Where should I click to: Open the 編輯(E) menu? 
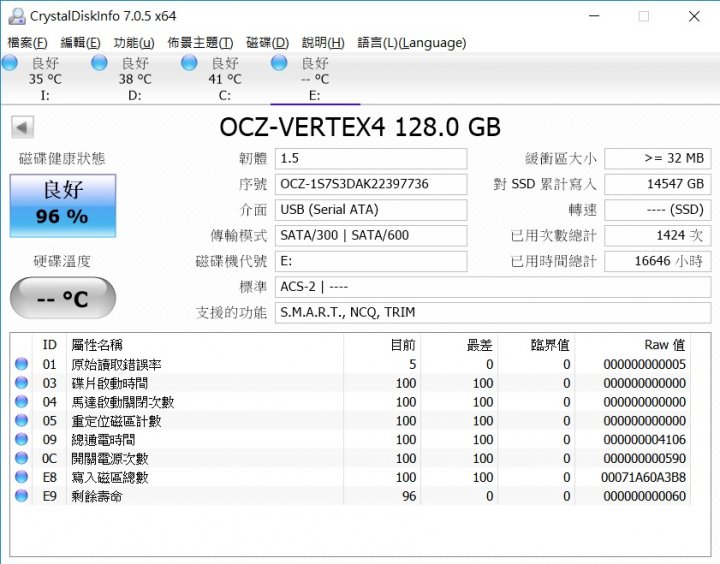(x=80, y=43)
